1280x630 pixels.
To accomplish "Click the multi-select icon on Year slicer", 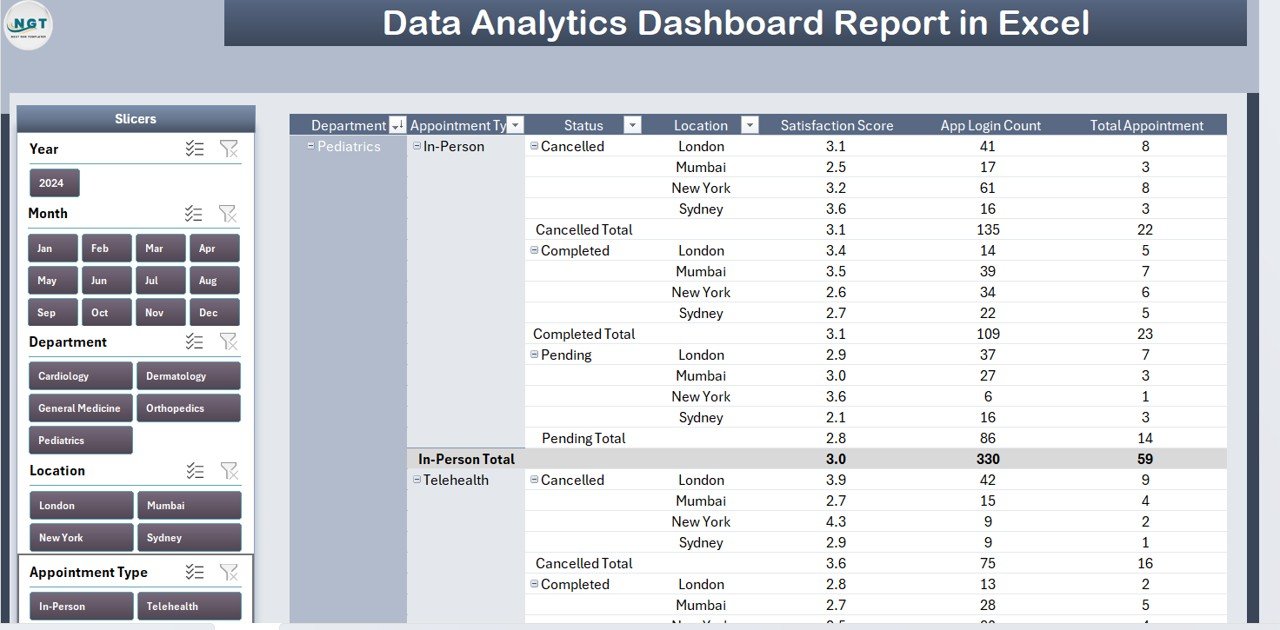I will [x=196, y=148].
